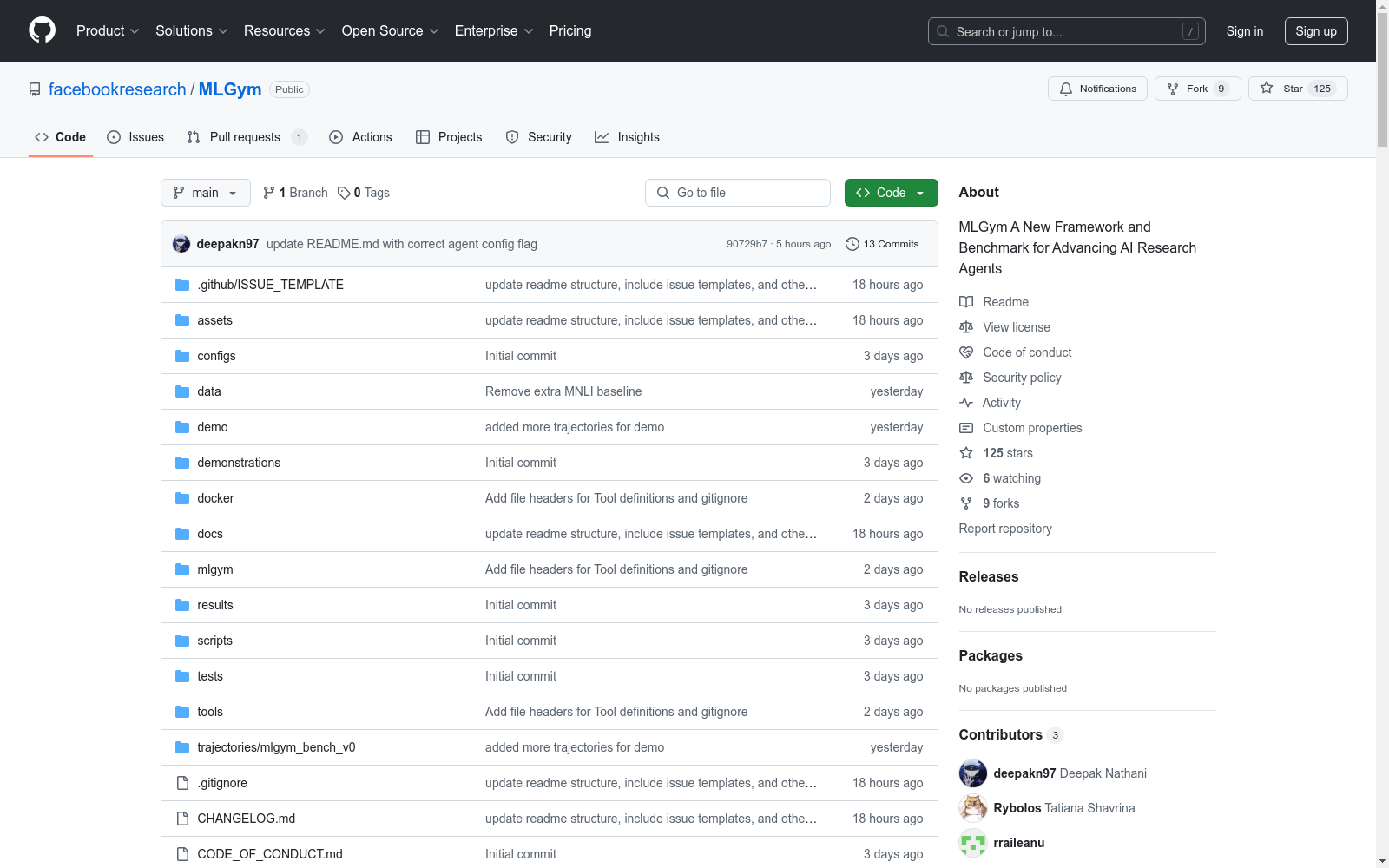Click the search magnifier icon in header
The width and height of the screenshot is (1389, 868).
pyautogui.click(x=943, y=31)
